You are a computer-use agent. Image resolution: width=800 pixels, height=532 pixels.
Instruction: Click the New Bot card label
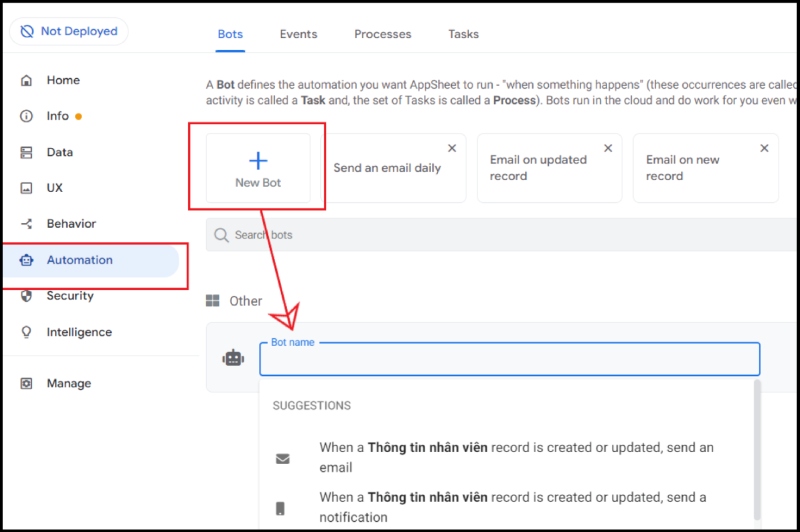pyautogui.click(x=258, y=183)
